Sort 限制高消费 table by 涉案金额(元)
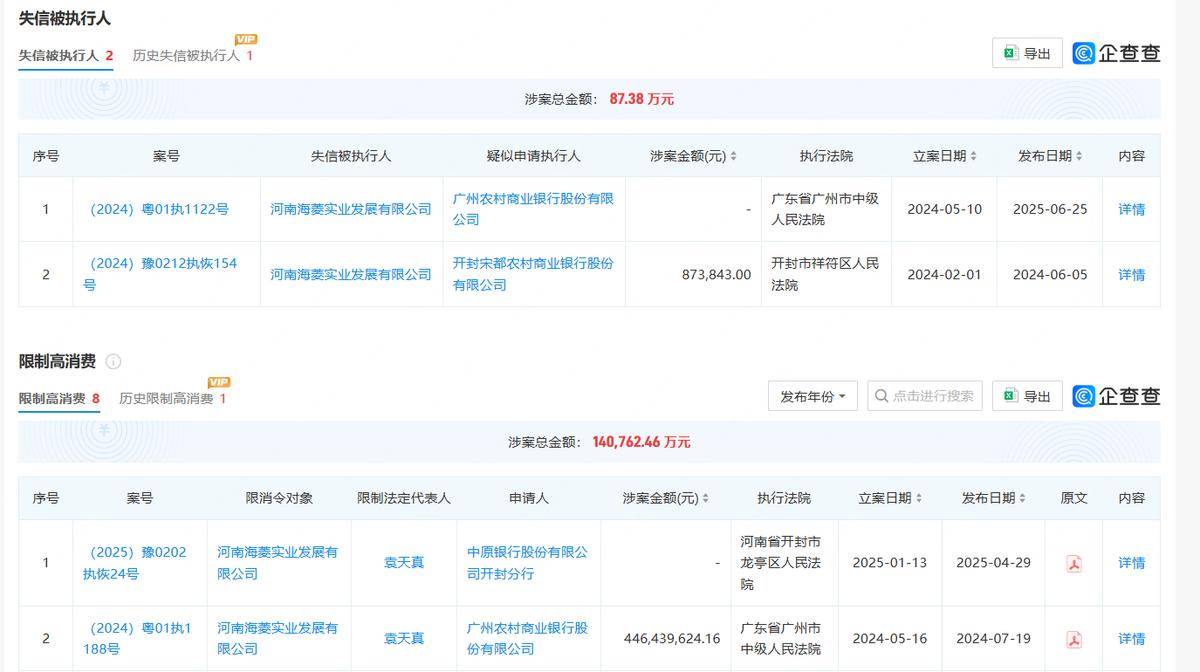1200x672 pixels. pyautogui.click(x=706, y=499)
